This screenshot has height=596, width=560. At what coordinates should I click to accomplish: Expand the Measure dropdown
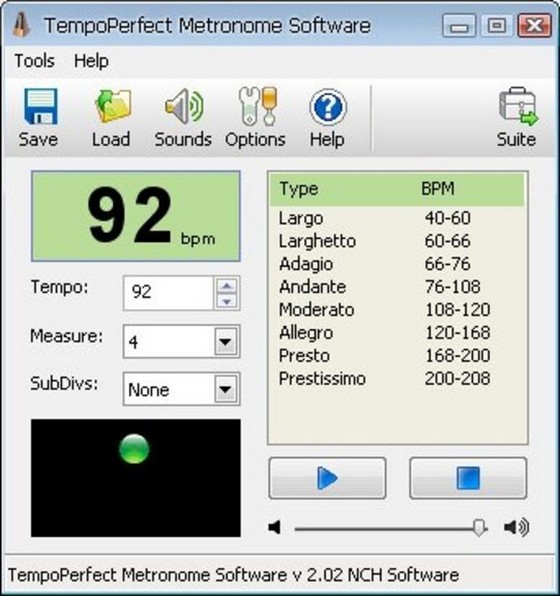click(x=225, y=342)
